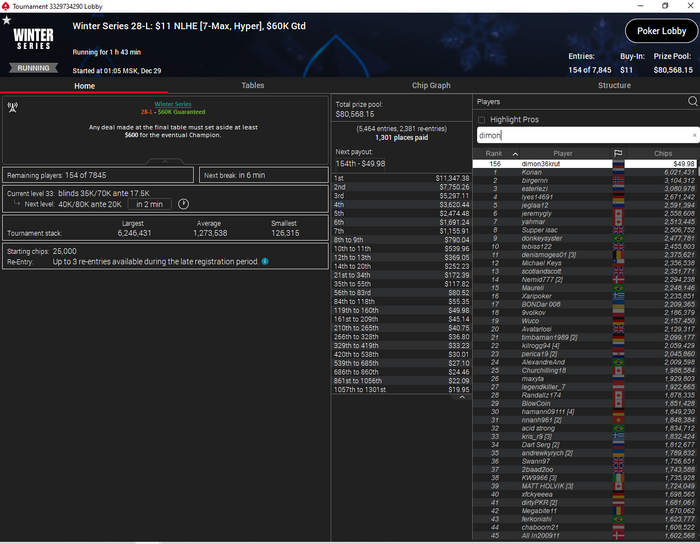The height and width of the screenshot is (544, 700).
Task: Select player row scotlandscott
Action: (x=584, y=271)
